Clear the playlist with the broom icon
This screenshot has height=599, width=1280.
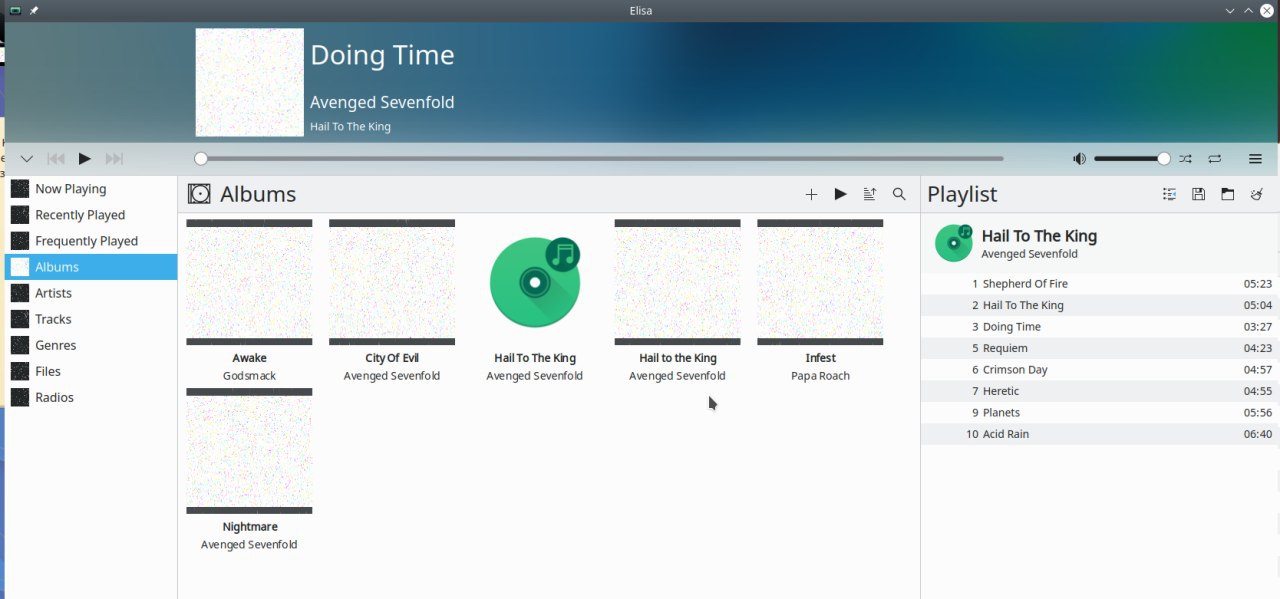click(x=1257, y=194)
